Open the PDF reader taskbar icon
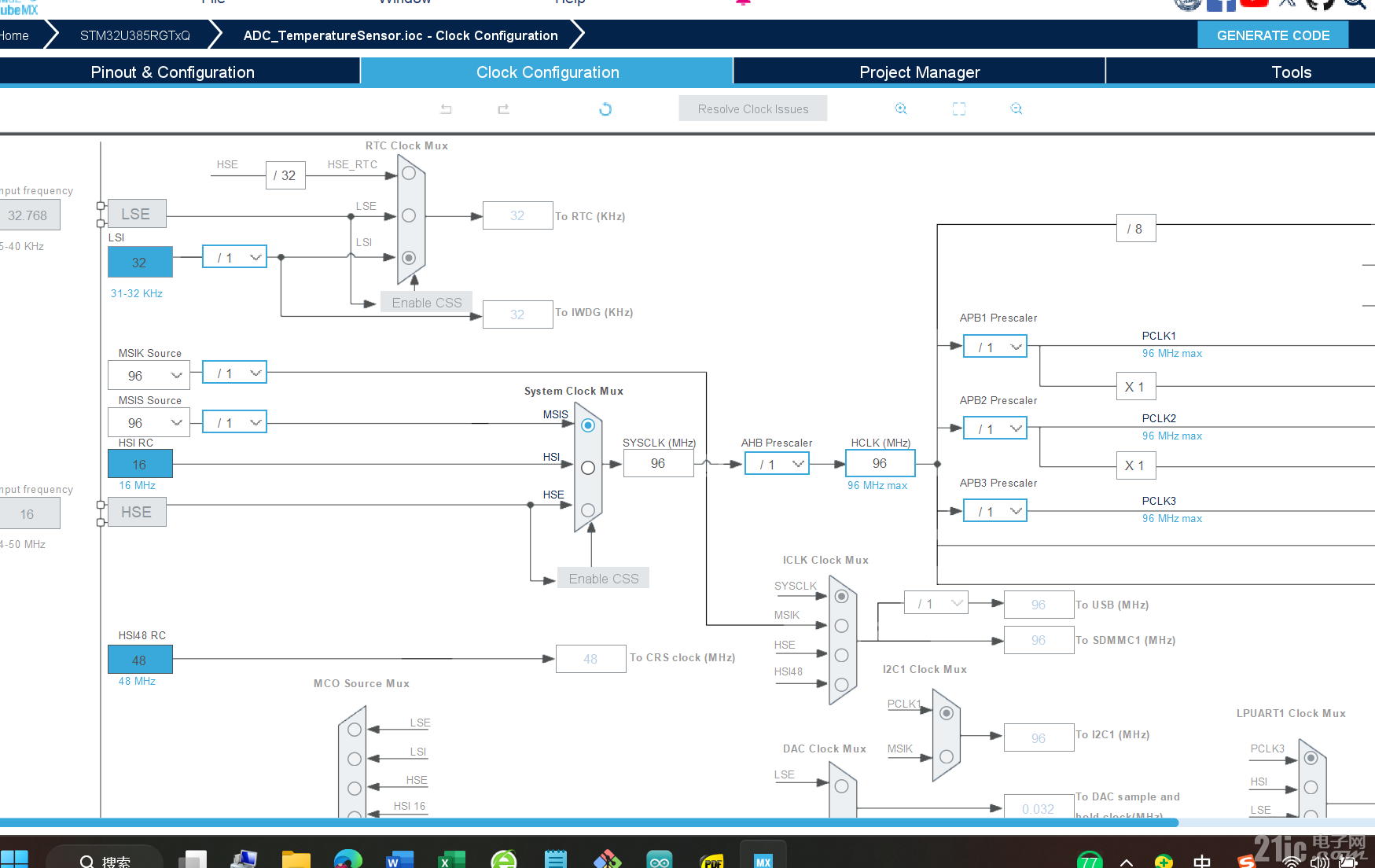 pos(711,859)
